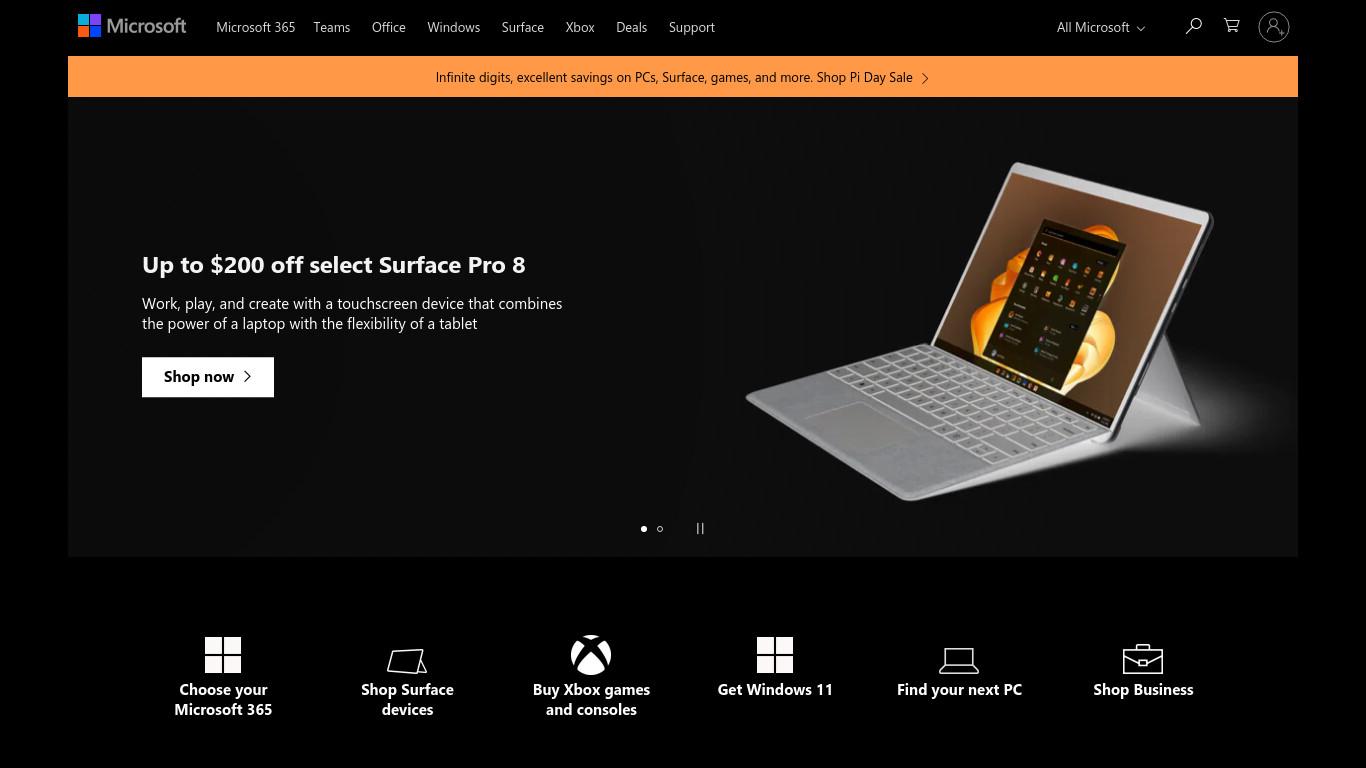Open the search magnifier icon
The image size is (1366, 768).
pyautogui.click(x=1193, y=27)
